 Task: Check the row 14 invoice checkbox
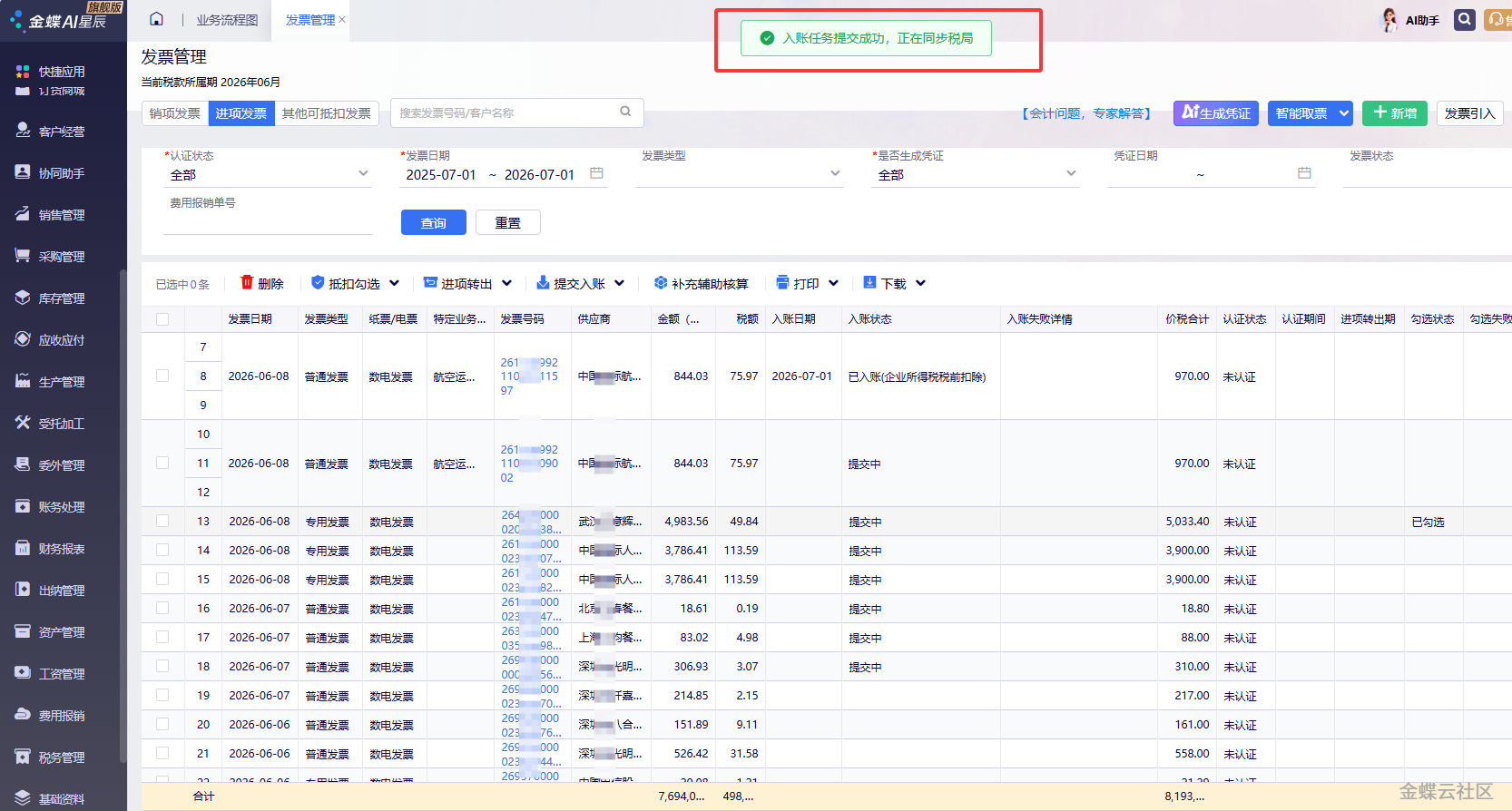[x=162, y=550]
